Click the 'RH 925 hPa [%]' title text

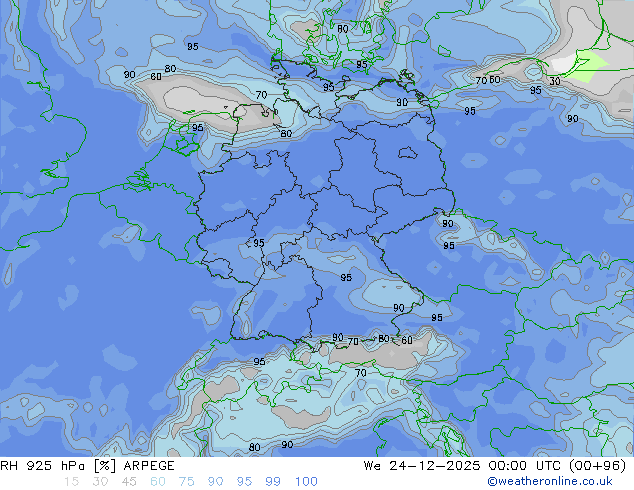58,466
